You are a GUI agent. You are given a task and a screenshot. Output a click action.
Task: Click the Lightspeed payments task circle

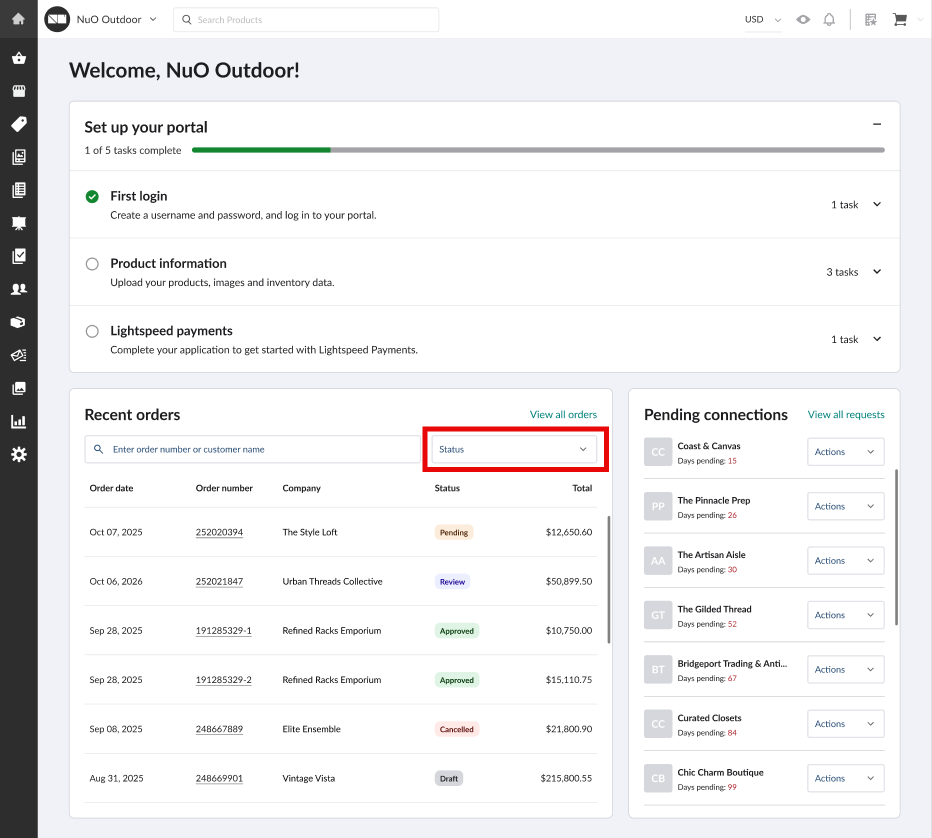tap(92, 331)
